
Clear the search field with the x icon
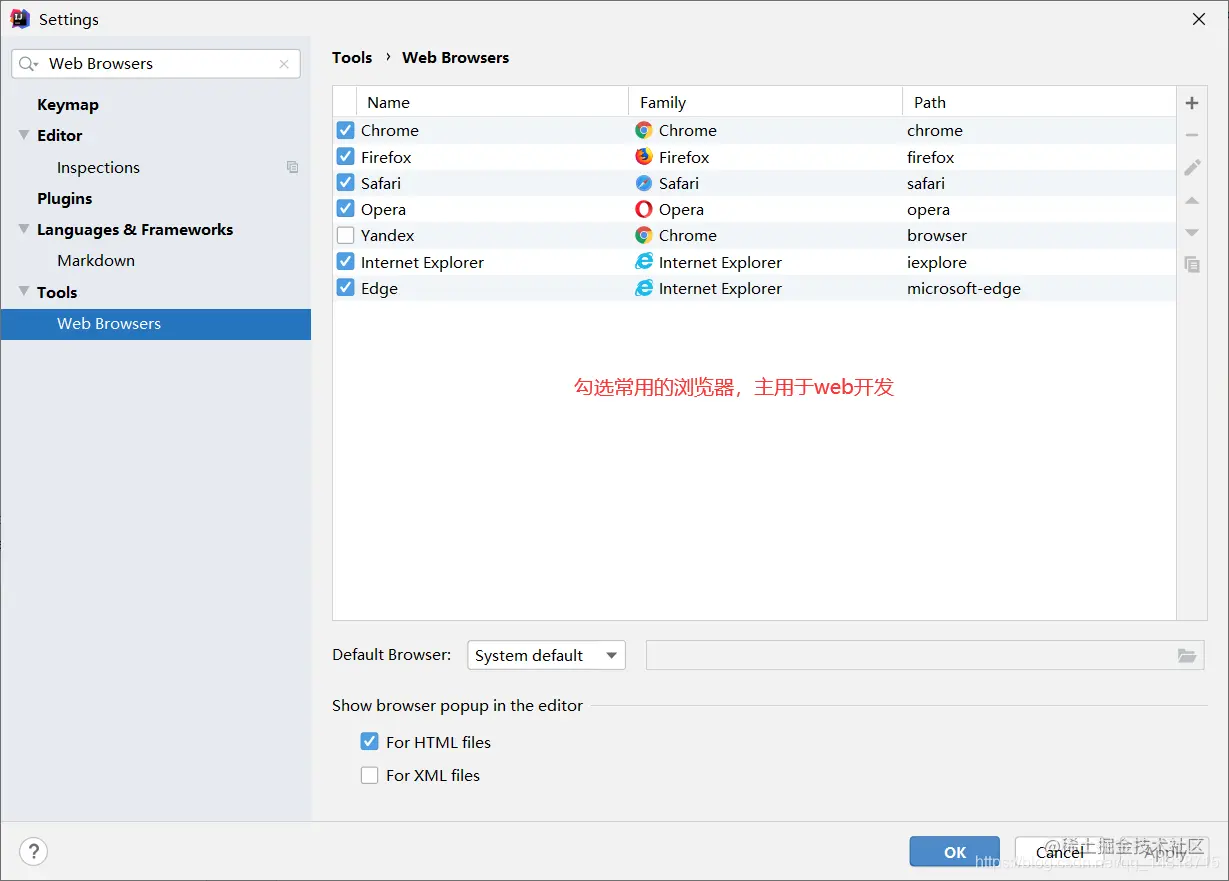point(284,64)
